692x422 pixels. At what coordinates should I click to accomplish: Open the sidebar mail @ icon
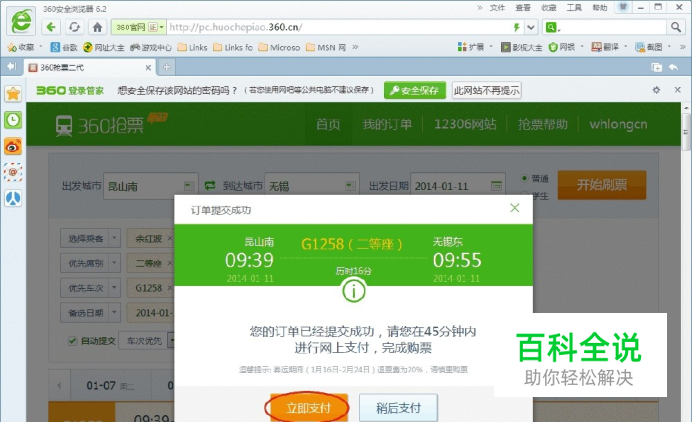click(x=13, y=172)
